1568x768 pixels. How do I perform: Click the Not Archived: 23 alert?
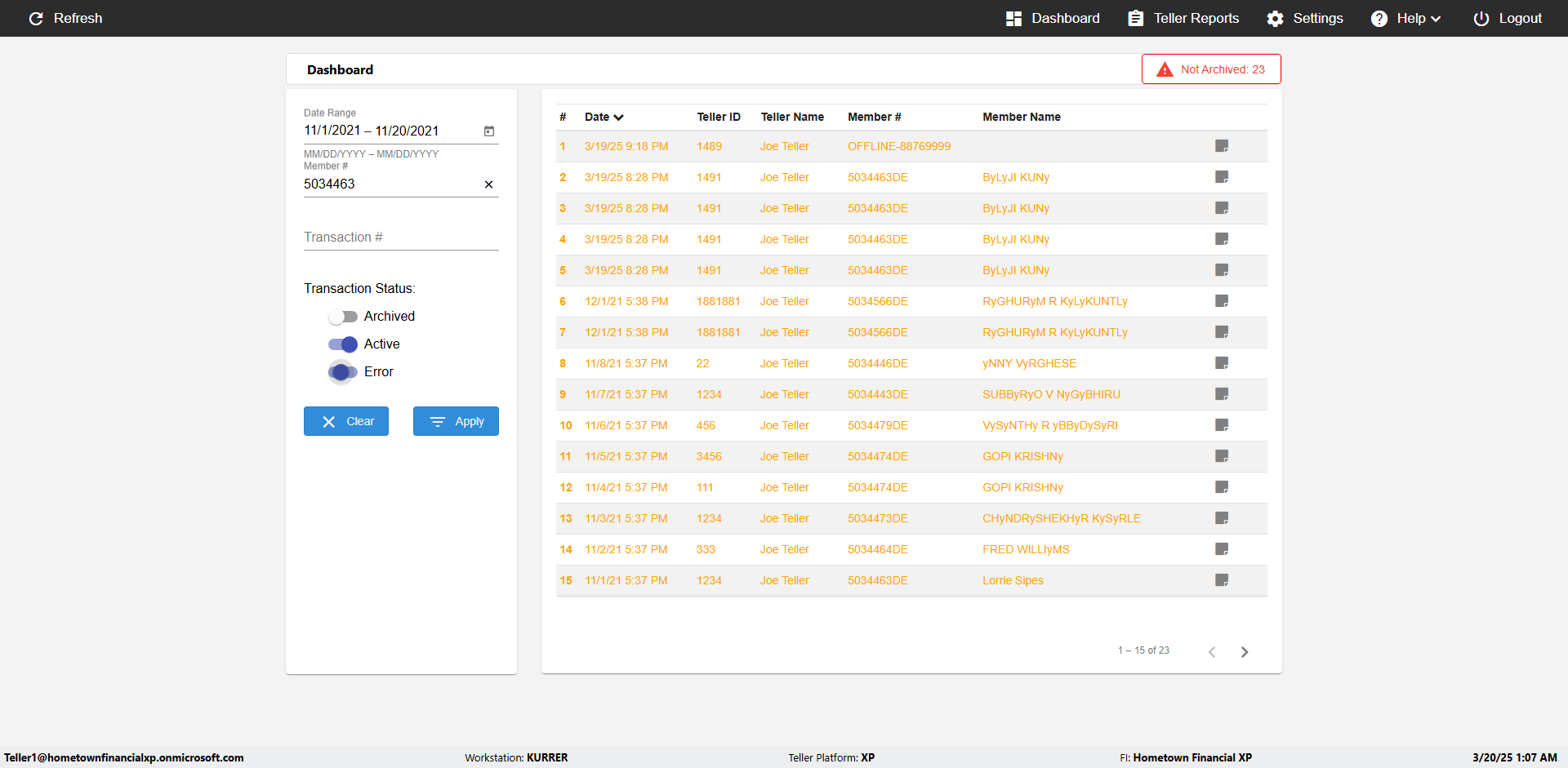[1211, 69]
